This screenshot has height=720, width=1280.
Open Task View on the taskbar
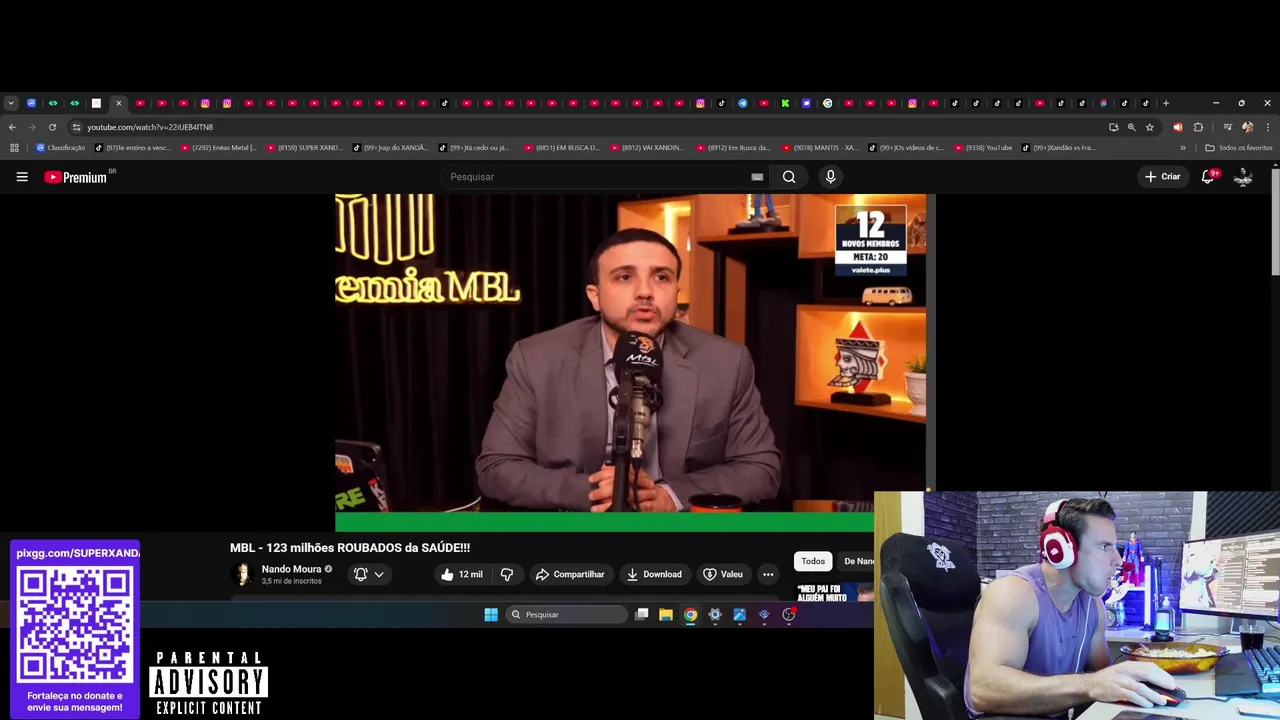click(642, 615)
